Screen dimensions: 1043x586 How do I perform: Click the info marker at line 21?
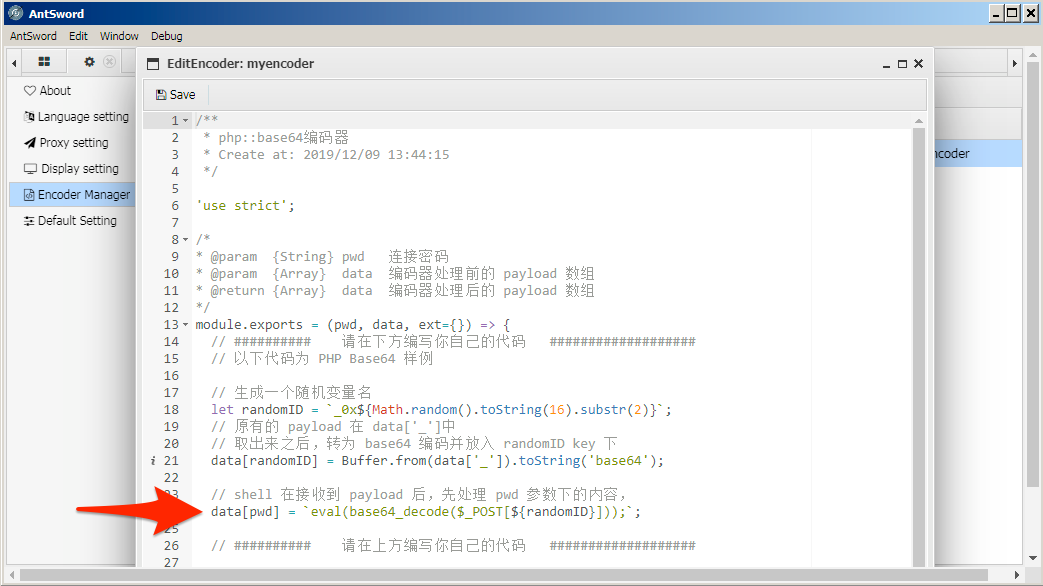click(153, 460)
